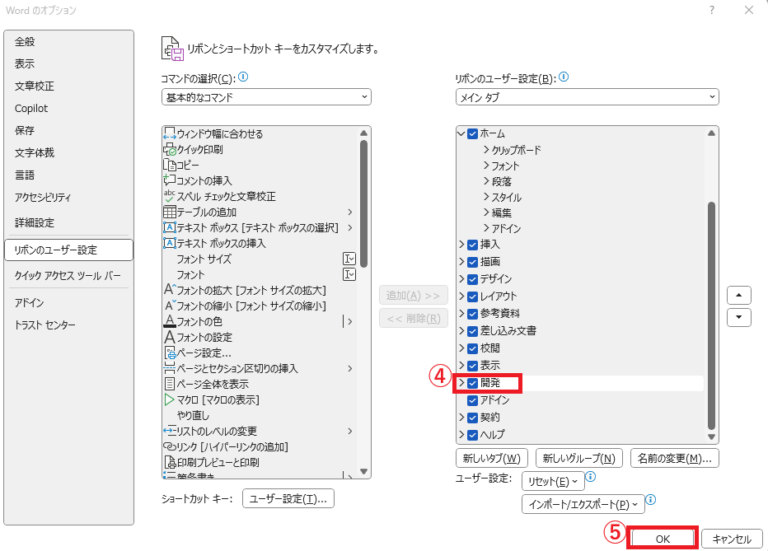Click the move down arrow button
The width and height of the screenshot is (768, 551).
point(739,317)
